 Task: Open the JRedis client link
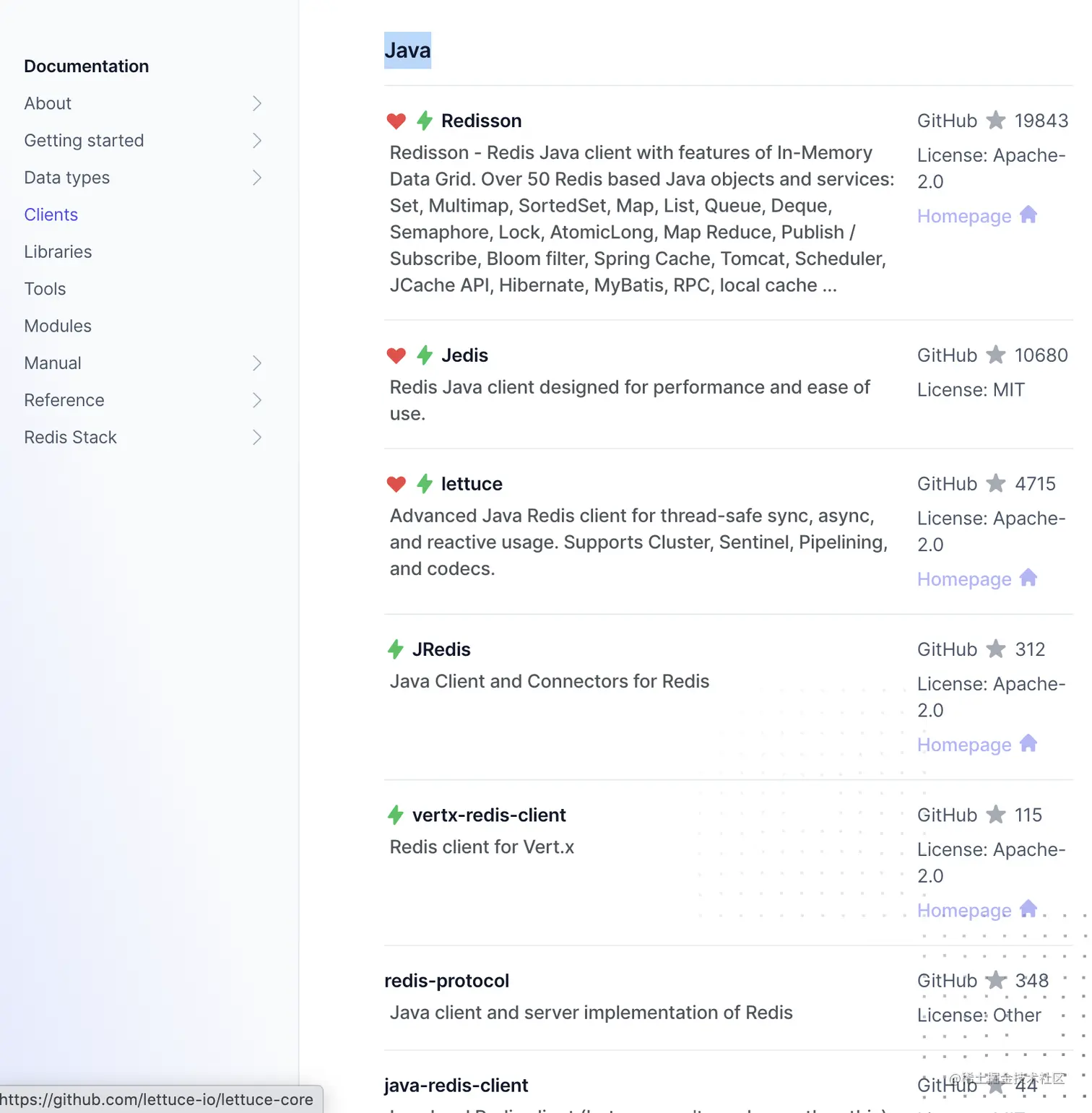[441, 649]
